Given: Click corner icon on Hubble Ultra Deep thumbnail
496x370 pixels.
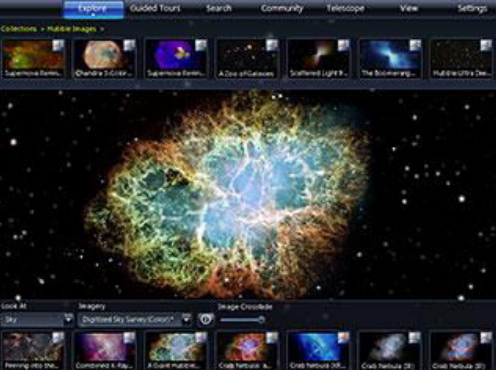Looking at the screenshot, I should click(x=486, y=45).
